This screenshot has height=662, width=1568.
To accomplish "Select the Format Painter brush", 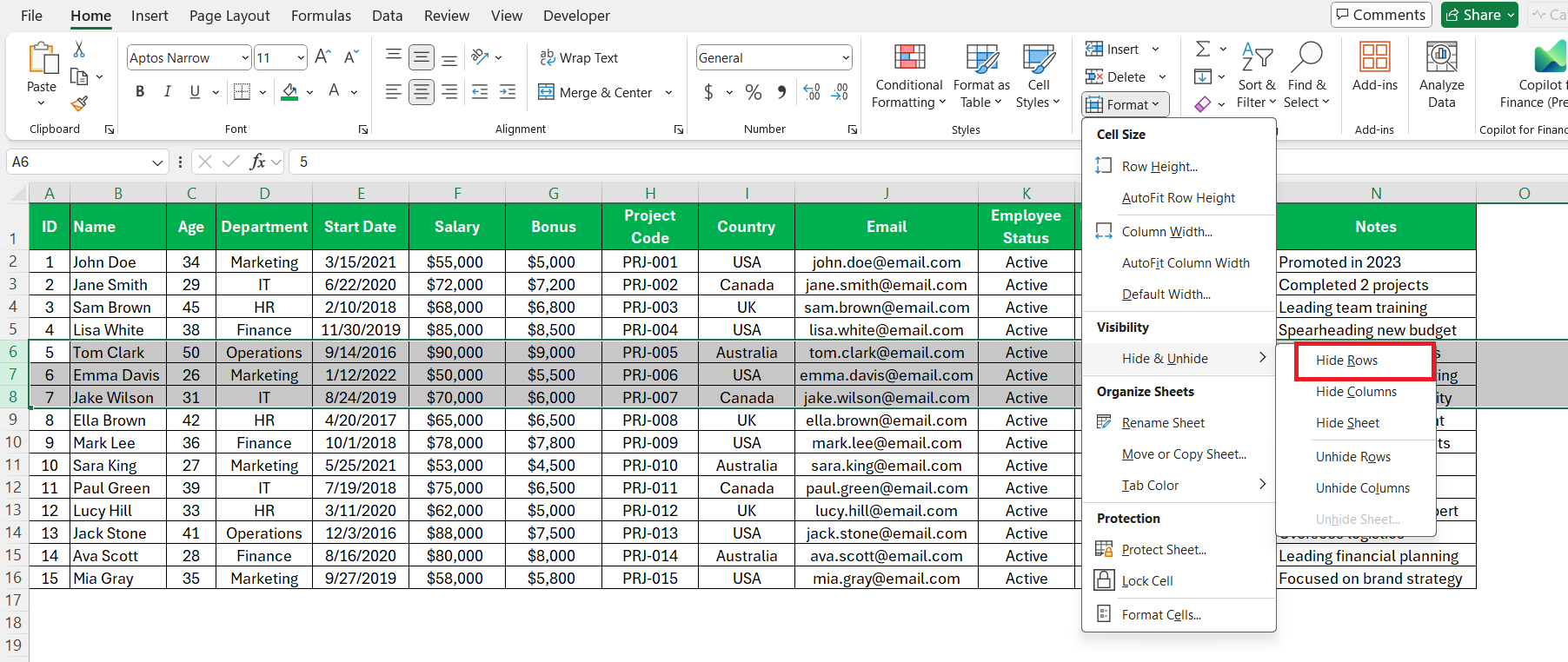I will coord(79,103).
